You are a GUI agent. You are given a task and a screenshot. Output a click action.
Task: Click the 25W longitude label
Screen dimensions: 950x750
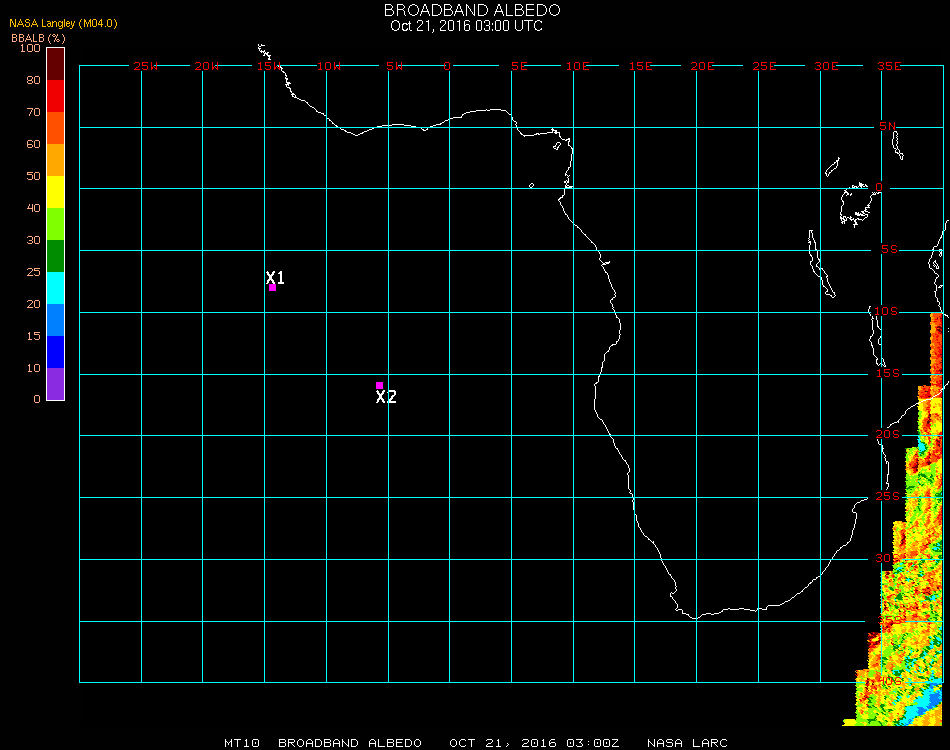[x=145, y=66]
